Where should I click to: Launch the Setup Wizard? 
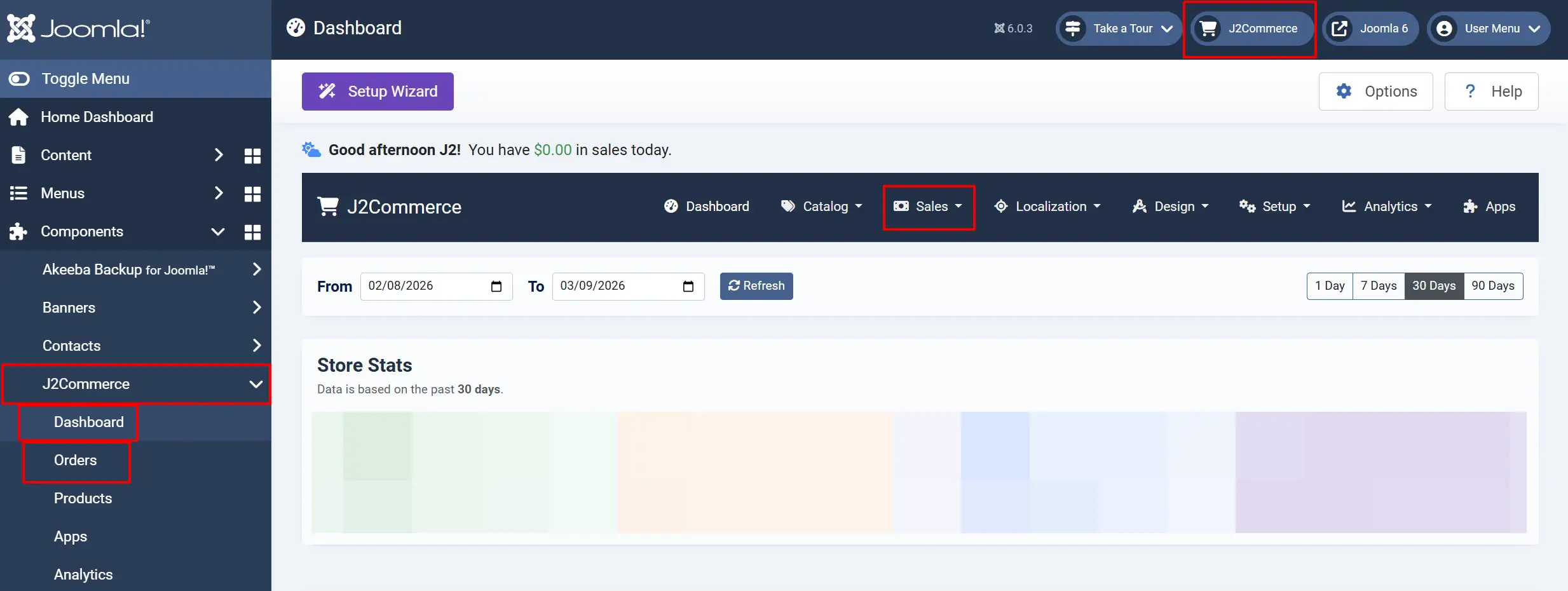378,92
